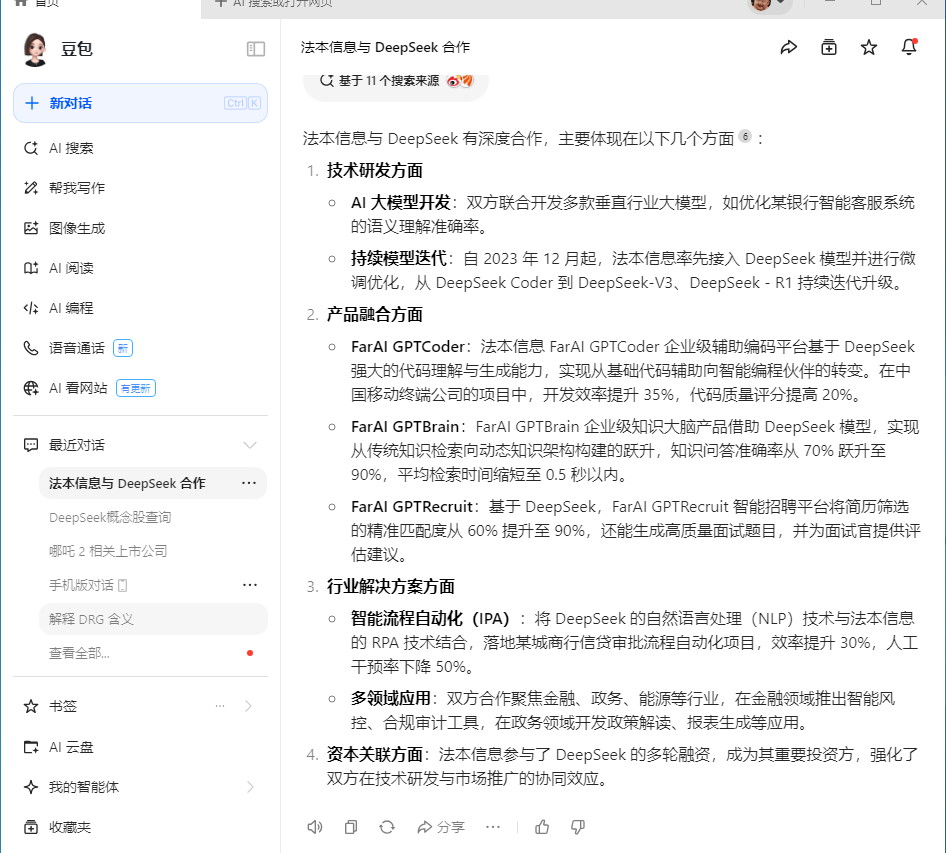Image resolution: width=946 pixels, height=853 pixels.
Task: Open AI 搜索或打开网页 new tab
Action: pos(275,4)
